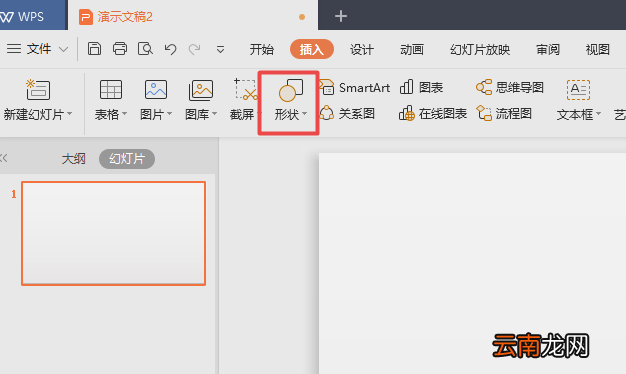Click the 形状 shapes icon
The image size is (626, 374).
coord(291,90)
